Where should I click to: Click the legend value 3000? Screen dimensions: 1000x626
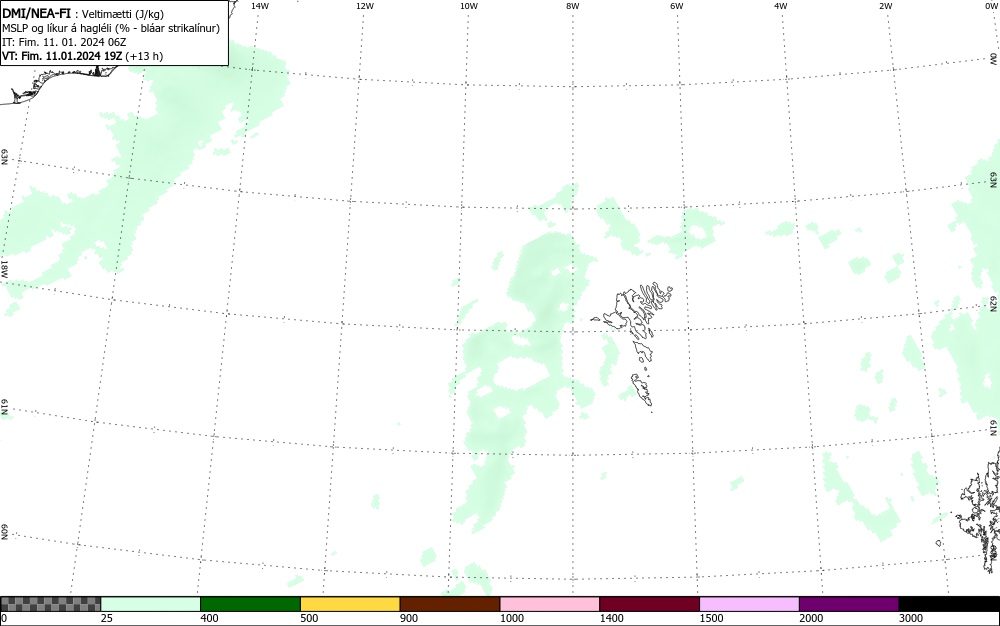coord(911,618)
